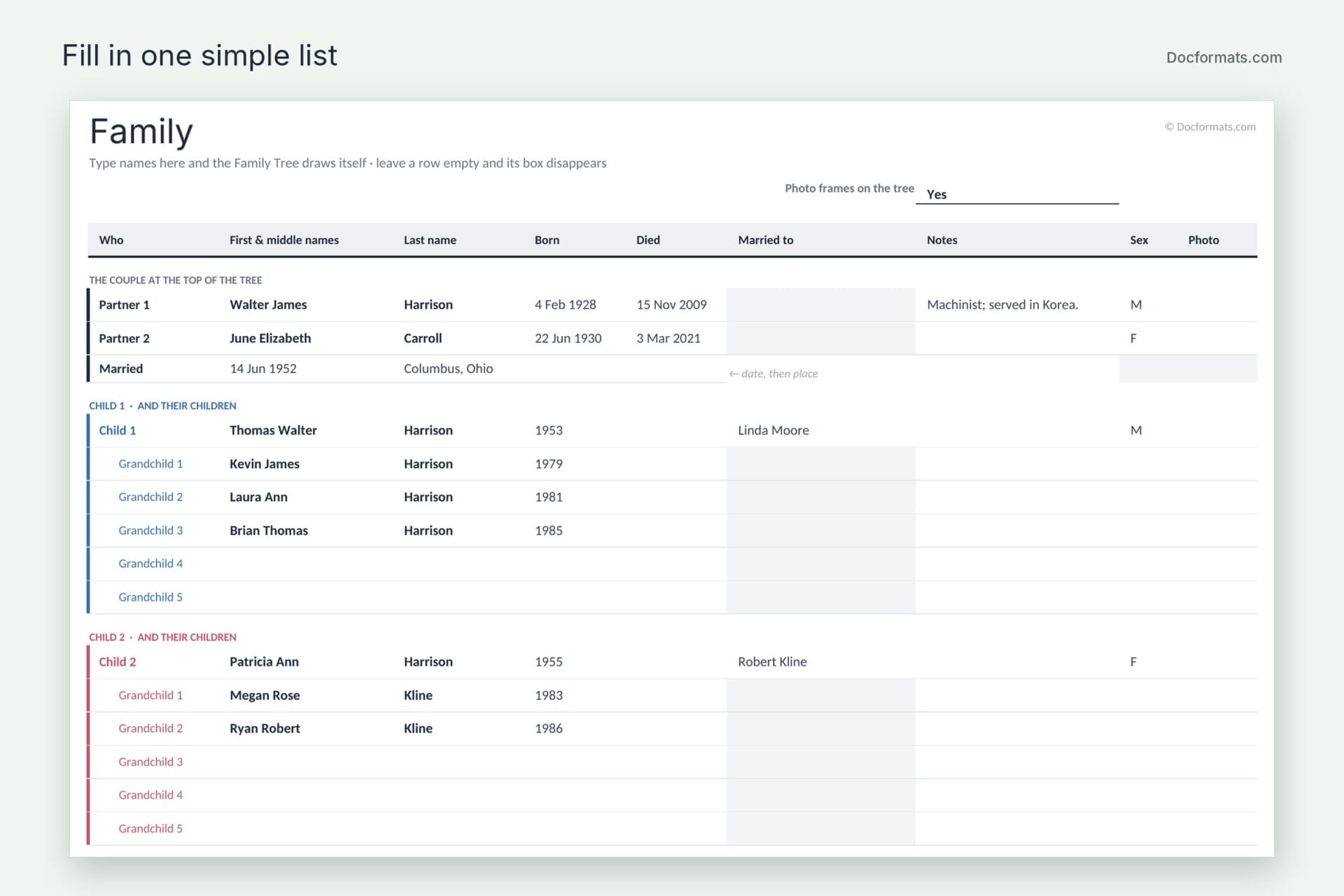Select the Who column header
The image size is (1344, 896).
111,239
